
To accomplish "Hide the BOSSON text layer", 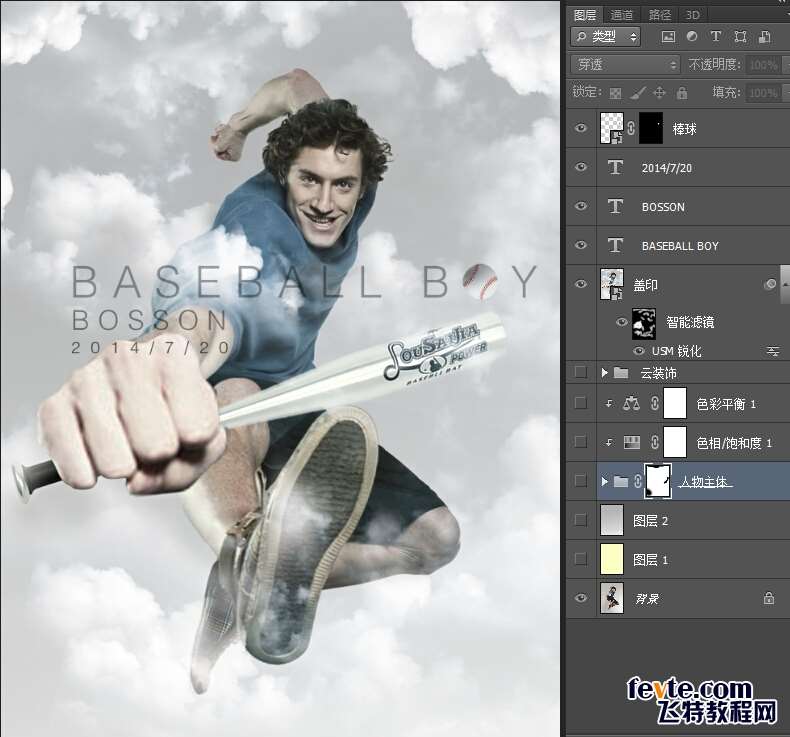I will coord(580,206).
